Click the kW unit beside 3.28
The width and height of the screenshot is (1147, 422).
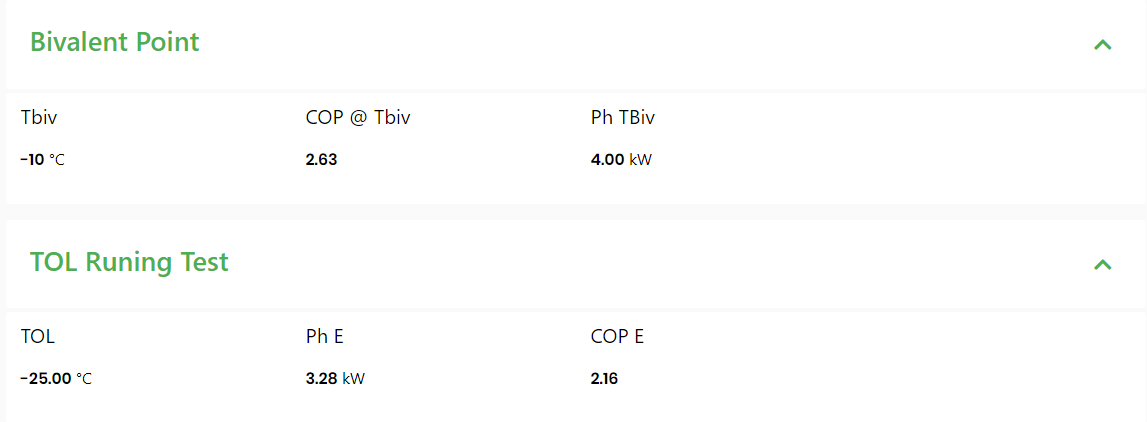354,379
